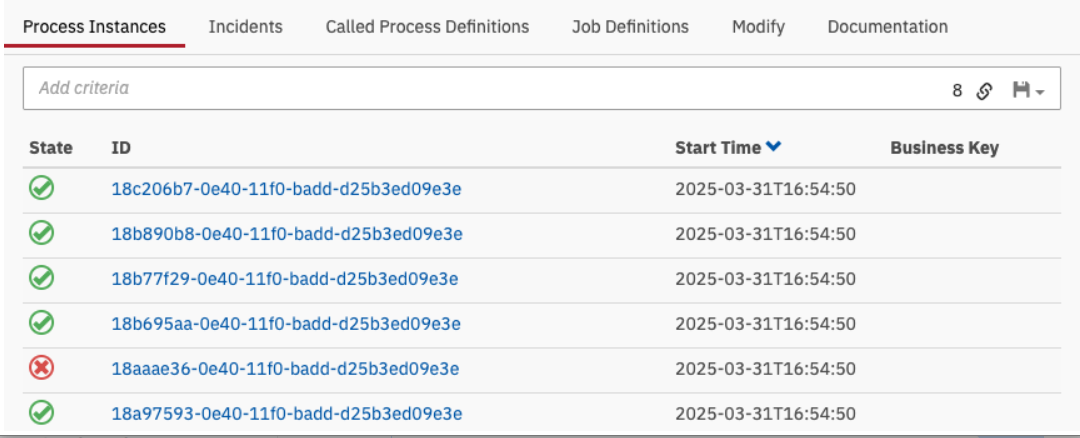The image size is (1080, 438).
Task: Click green check state icon for instance 18b77f29
Action: (41, 278)
